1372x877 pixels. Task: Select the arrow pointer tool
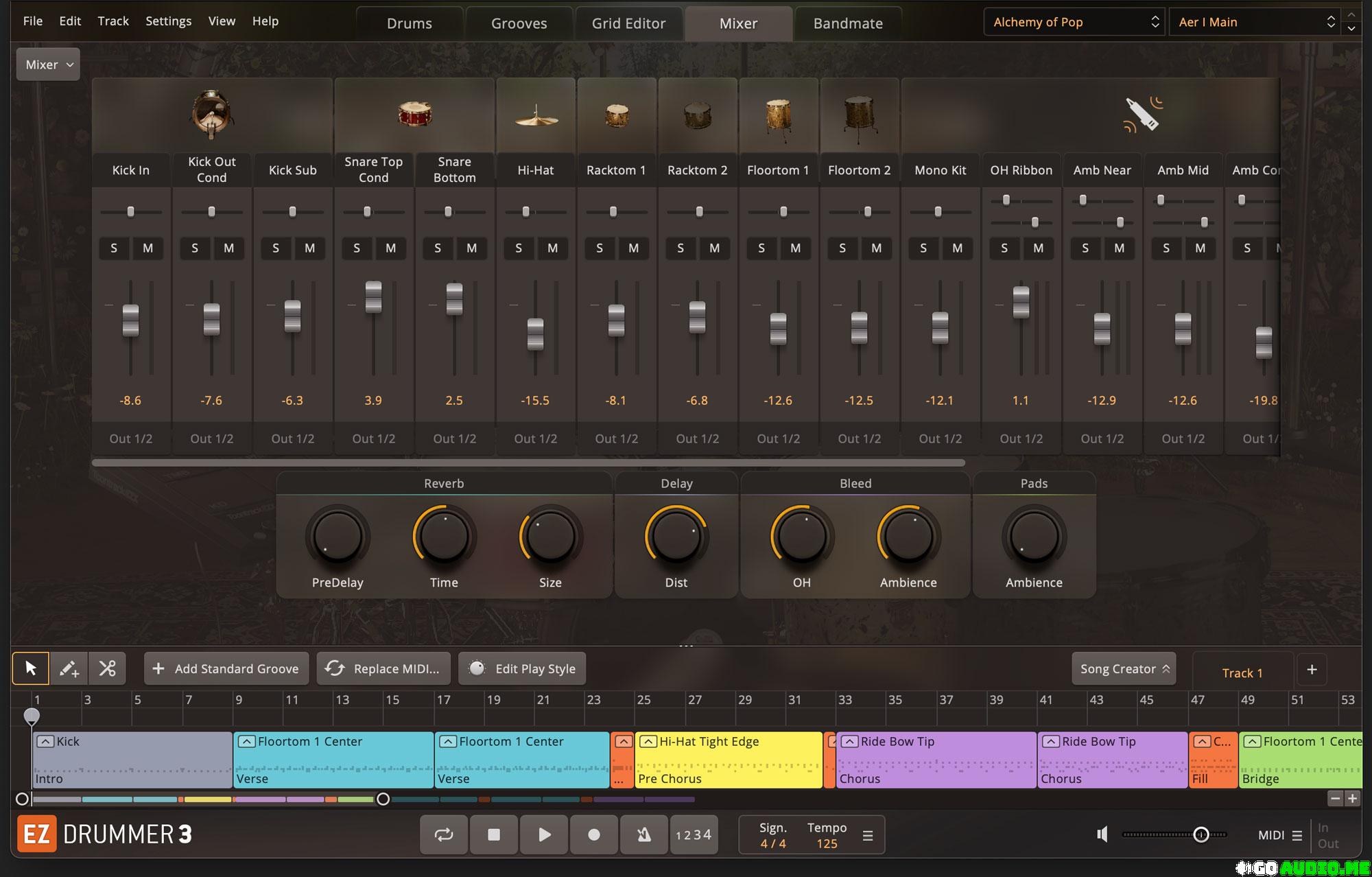[31, 668]
